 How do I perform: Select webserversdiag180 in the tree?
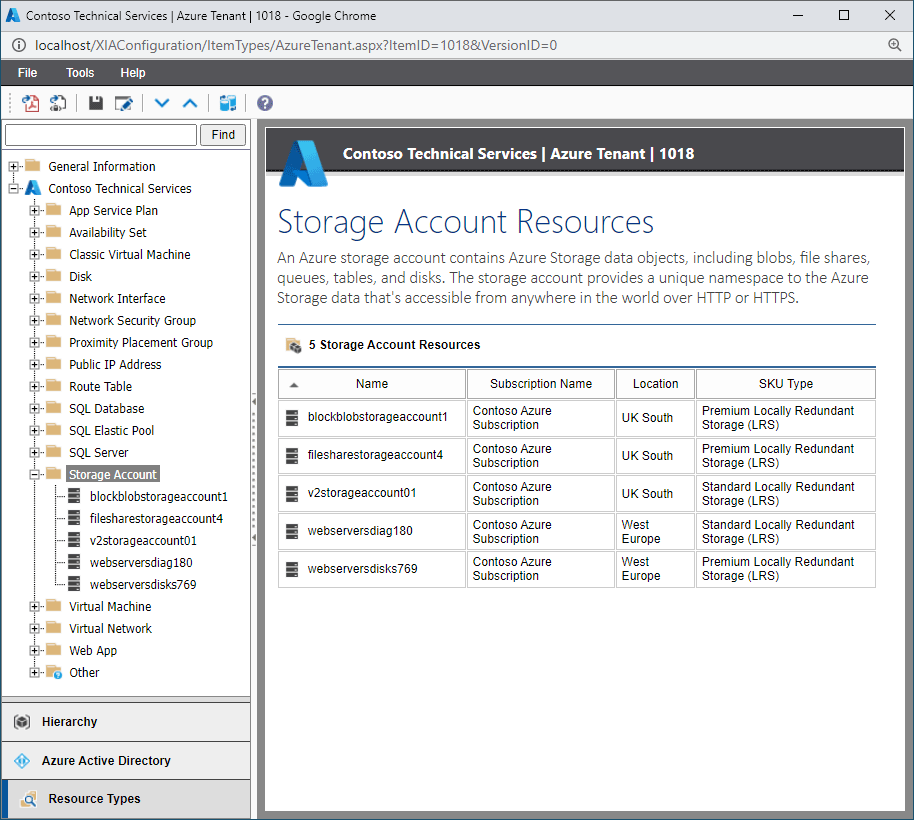(141, 562)
